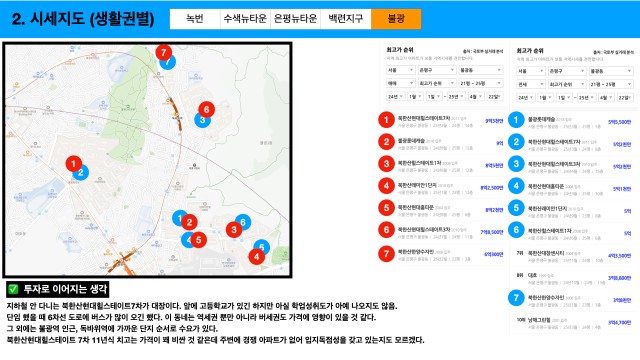Click the green checkmark beside 투자로 이어지는 생각

coord(13,289)
